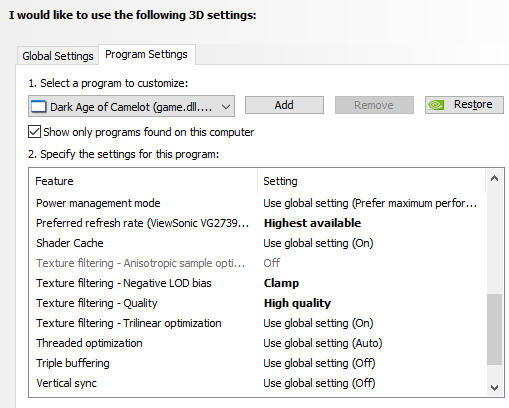Image resolution: width=509 pixels, height=408 pixels.
Task: Select the Program Settings tab
Action: pyautogui.click(x=146, y=54)
